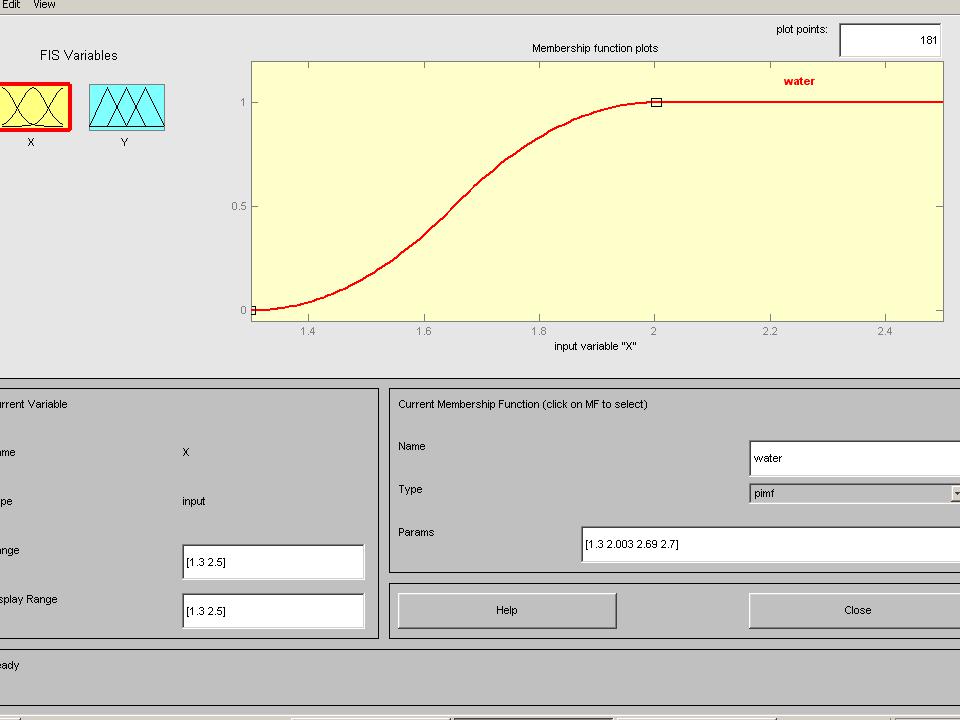Click the Range input field
Image resolution: width=960 pixels, height=720 pixels.
coord(273,562)
